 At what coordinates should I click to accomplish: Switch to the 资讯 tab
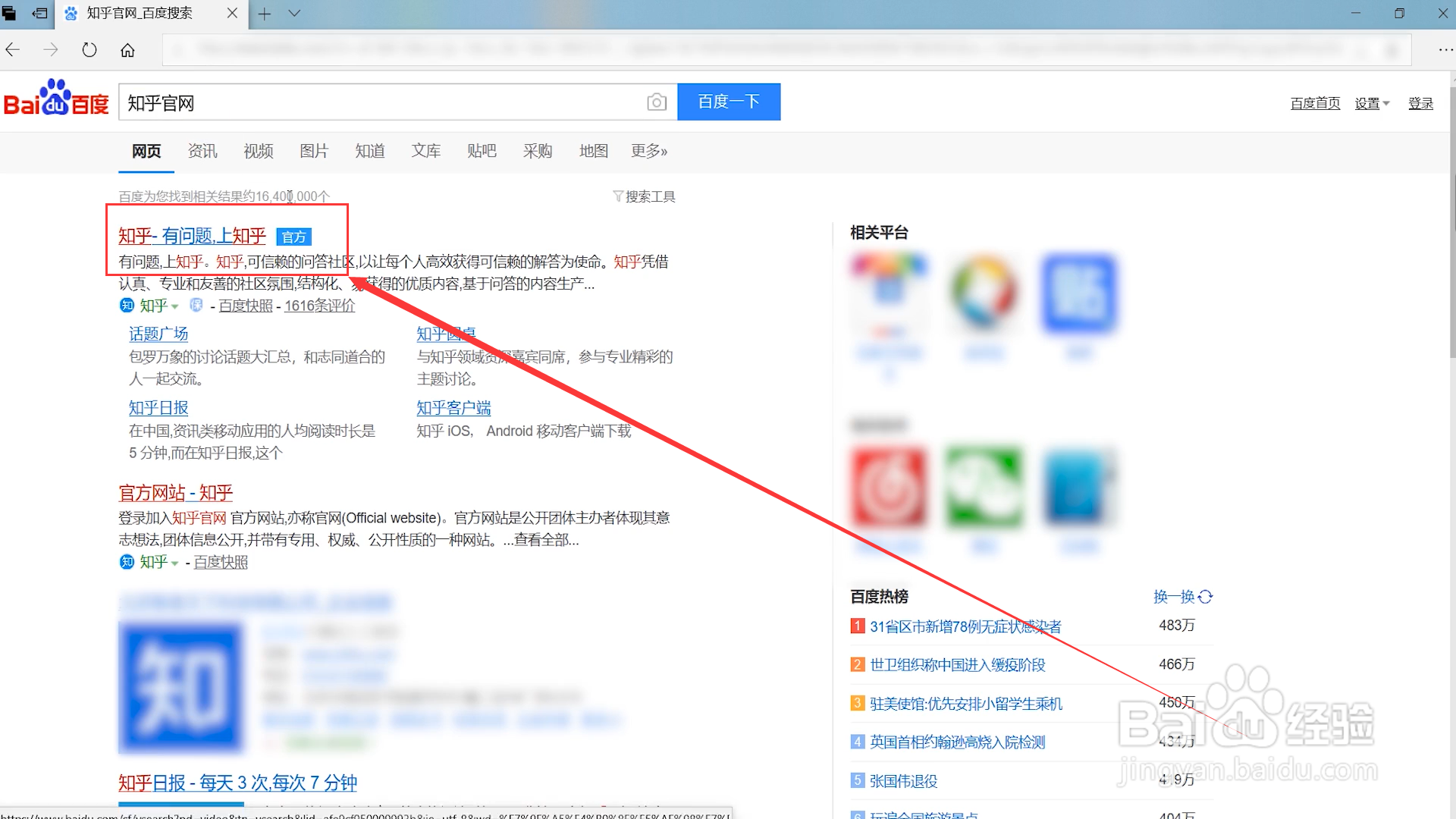(x=202, y=151)
